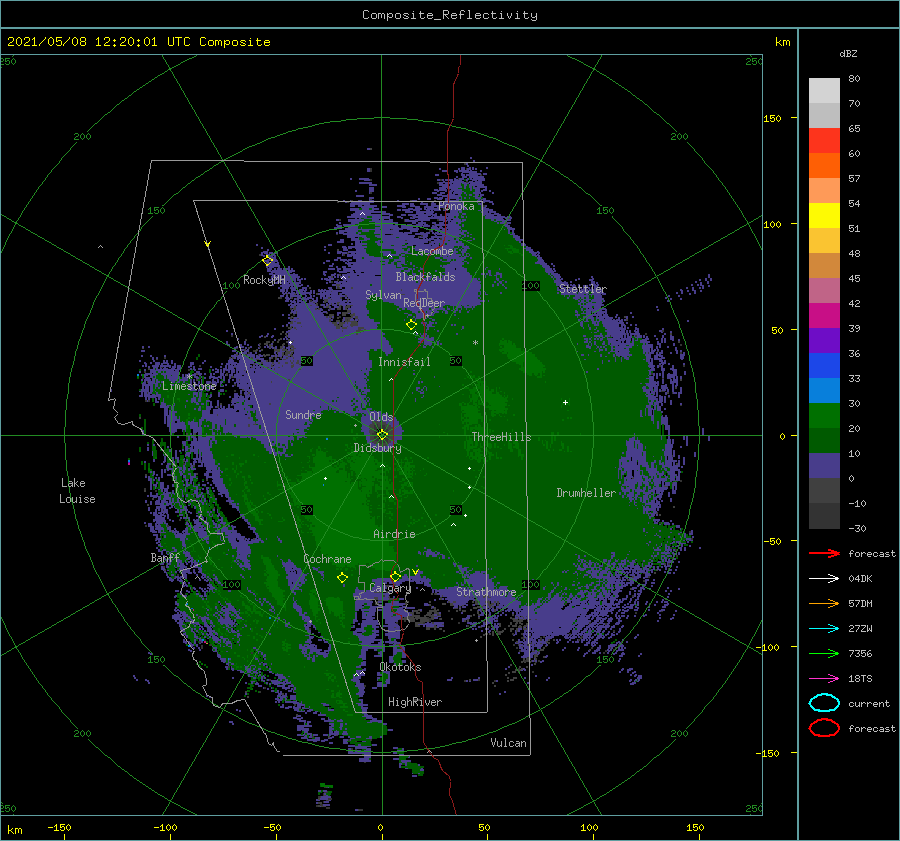The height and width of the screenshot is (841, 900).
Task: Click the red forecast ellipse icon
Action: click(824, 728)
